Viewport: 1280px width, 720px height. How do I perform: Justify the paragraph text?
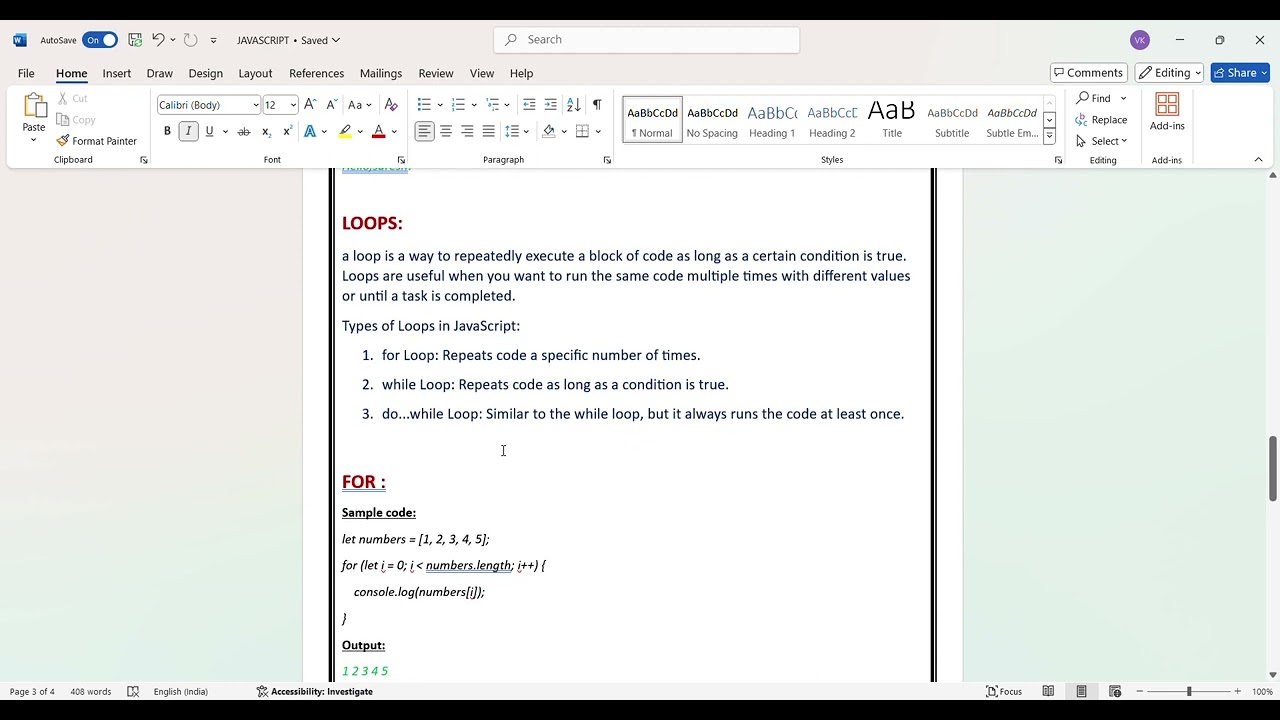(x=488, y=132)
